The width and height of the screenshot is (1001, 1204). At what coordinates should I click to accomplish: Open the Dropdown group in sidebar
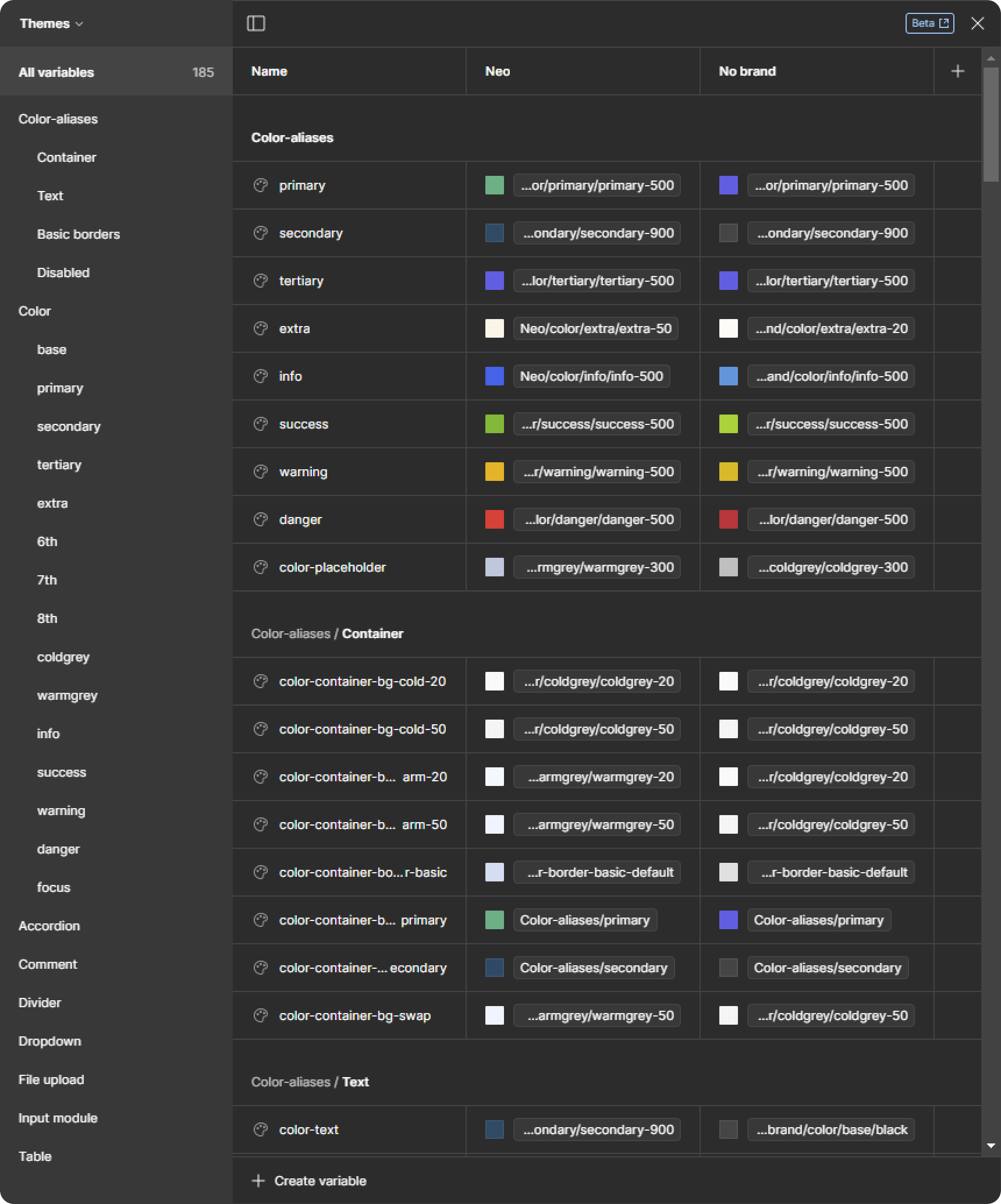49,1041
